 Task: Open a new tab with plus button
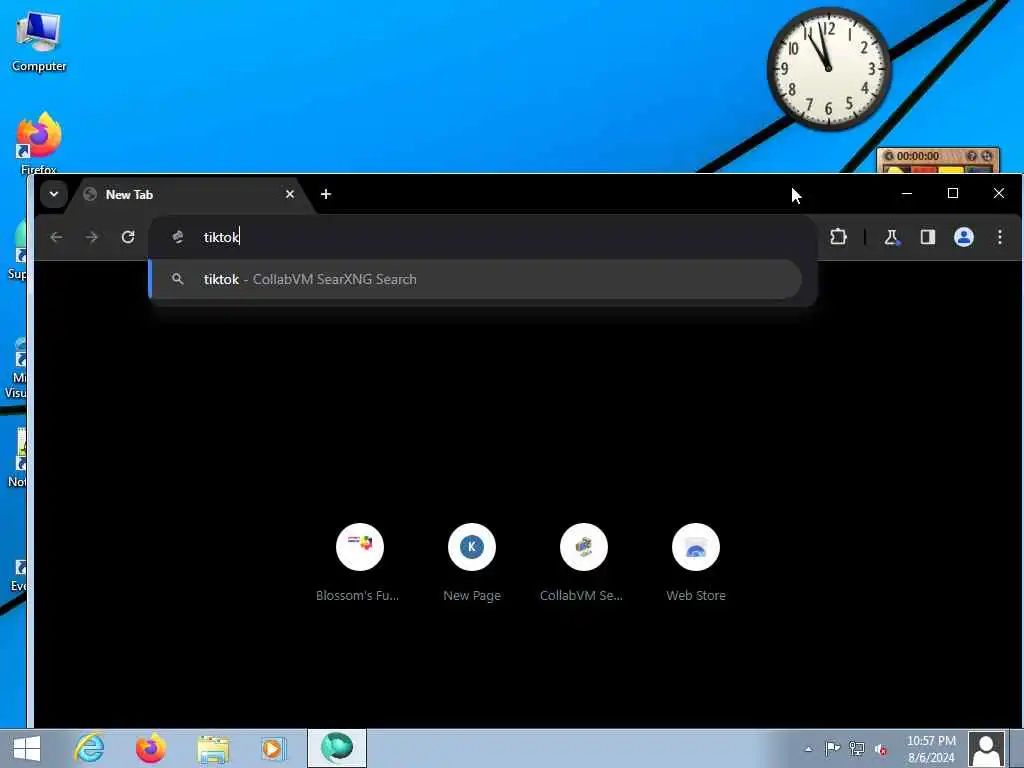tap(326, 194)
